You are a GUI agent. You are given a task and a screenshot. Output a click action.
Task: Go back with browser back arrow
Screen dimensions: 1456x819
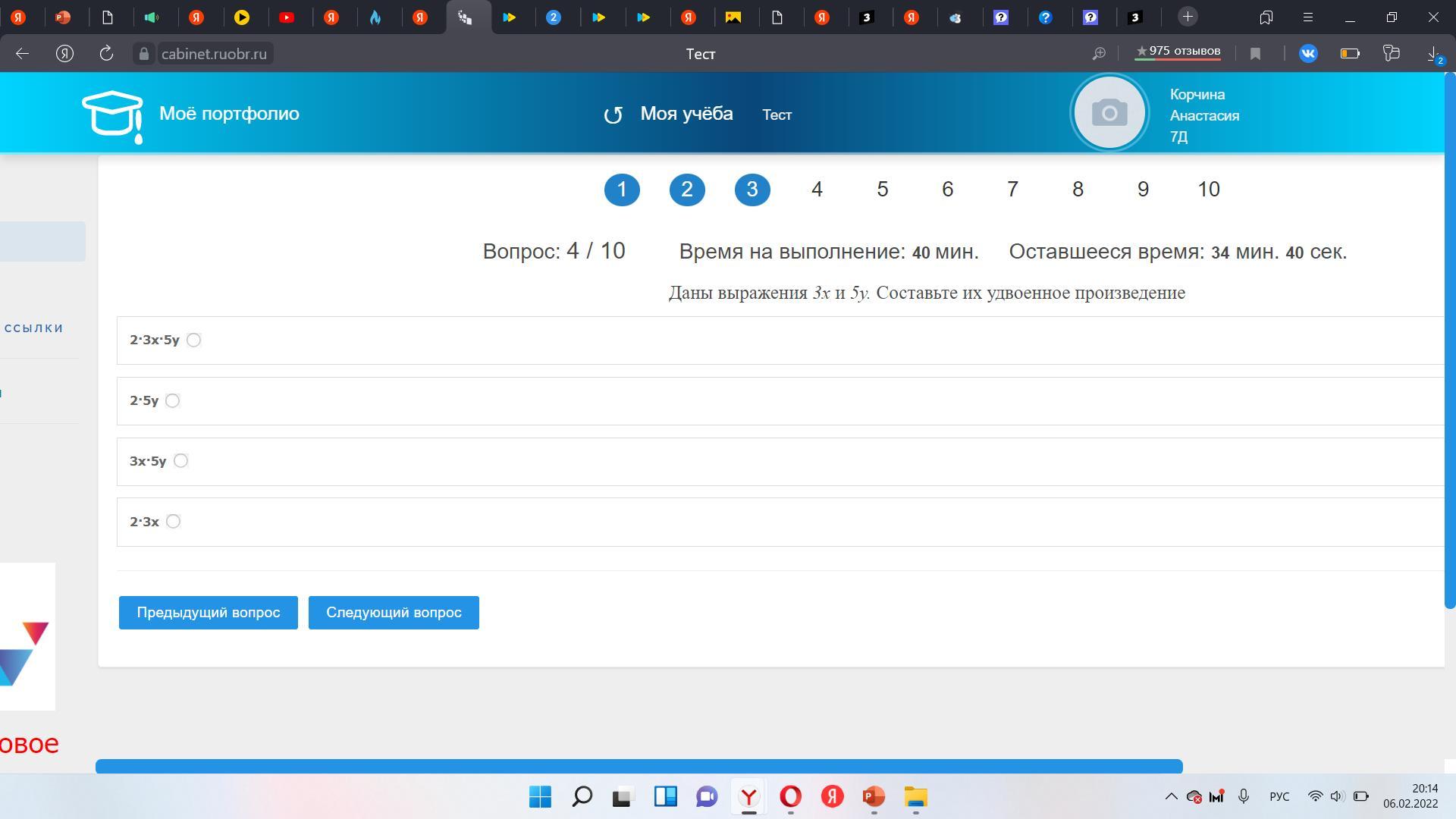(x=22, y=53)
